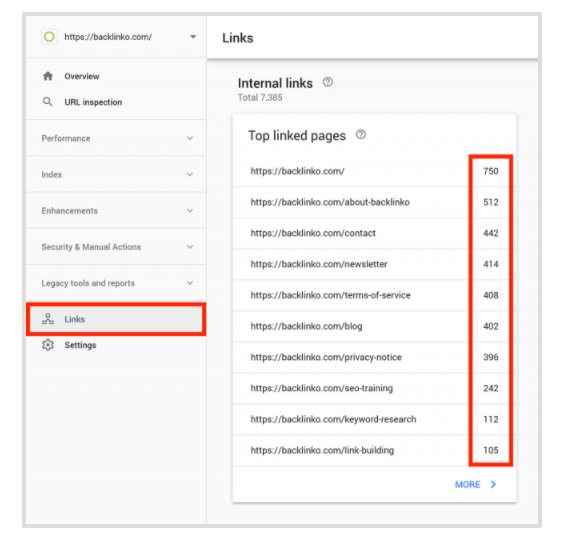Click the 402 link count

(x=491, y=326)
